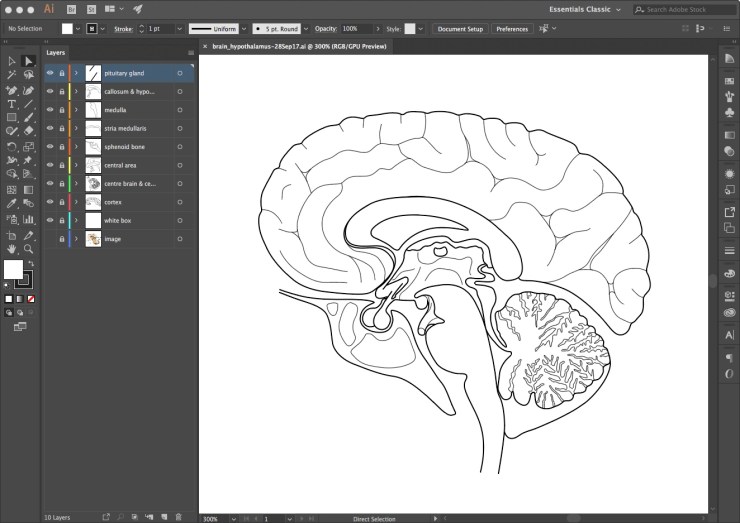Expand the sphenoid bone layer
Viewport: 740px width, 523px height.
76,147
